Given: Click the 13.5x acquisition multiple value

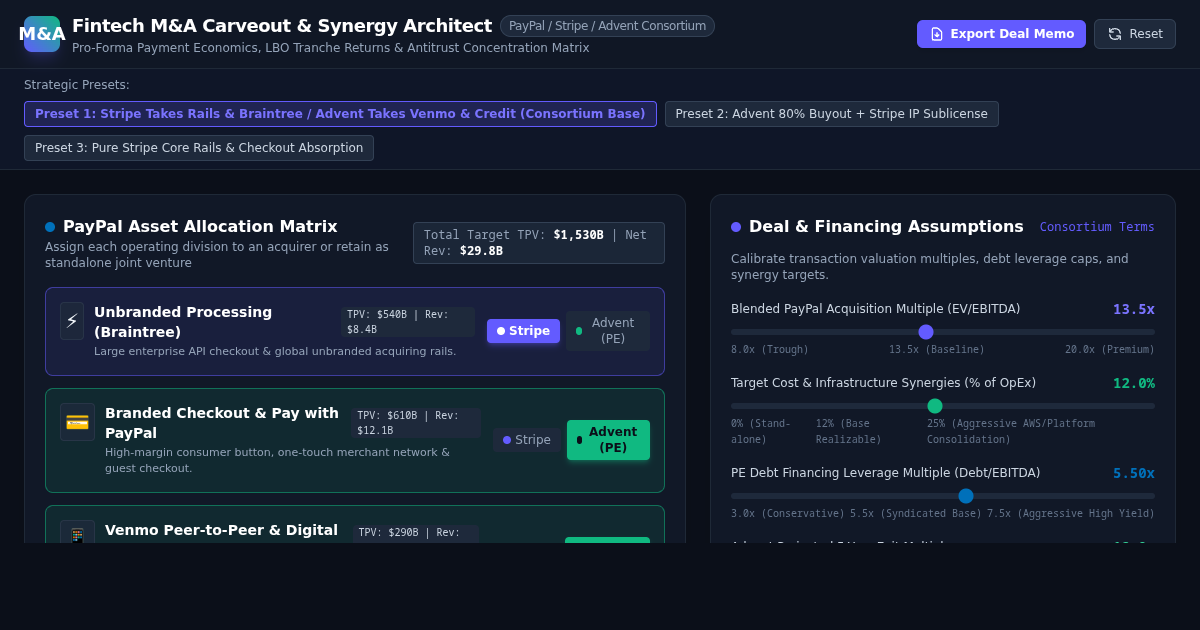Looking at the screenshot, I should click(x=1134, y=309).
